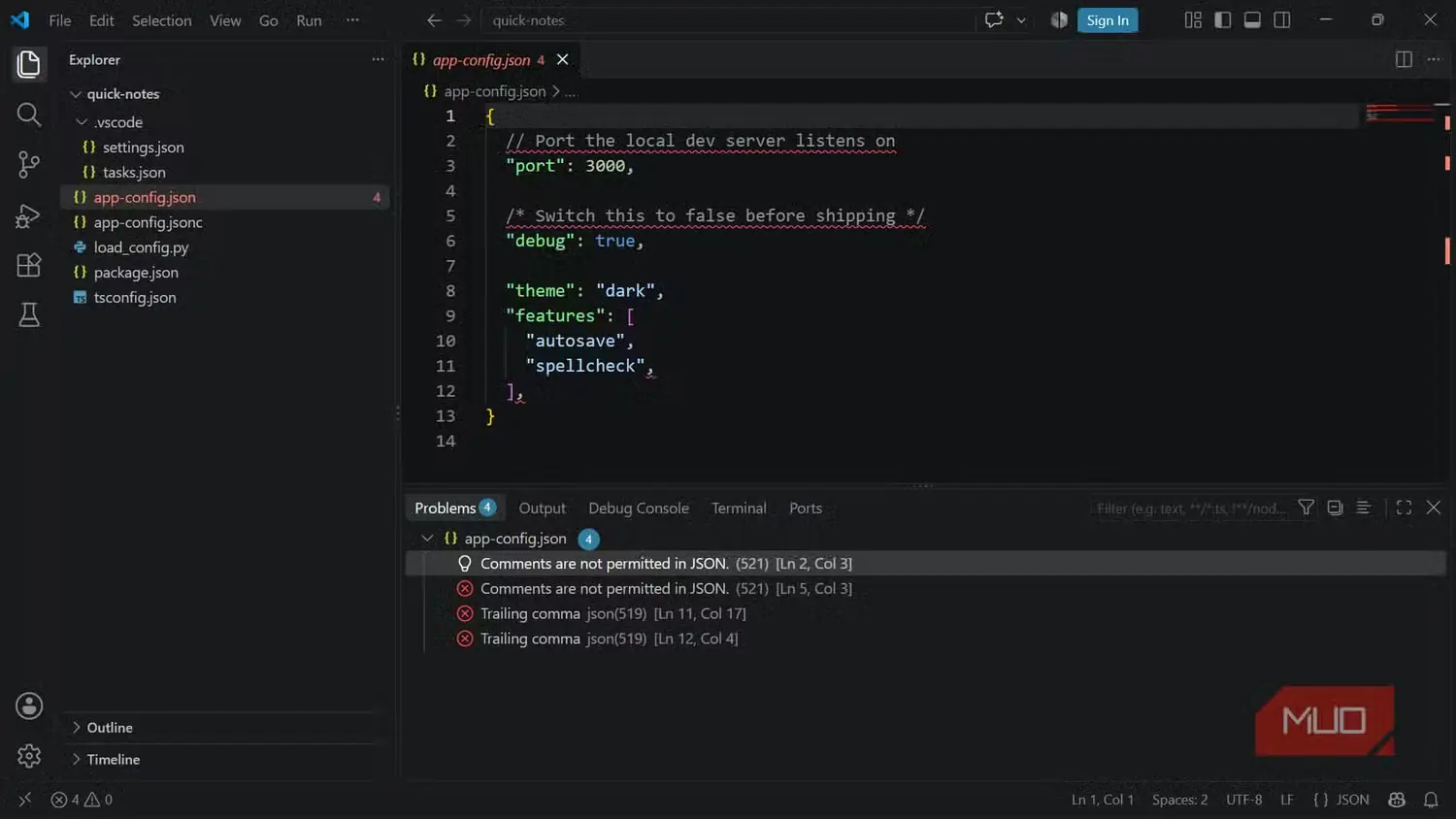Image resolution: width=1456 pixels, height=819 pixels.
Task: Open the File menu
Action: (x=60, y=20)
